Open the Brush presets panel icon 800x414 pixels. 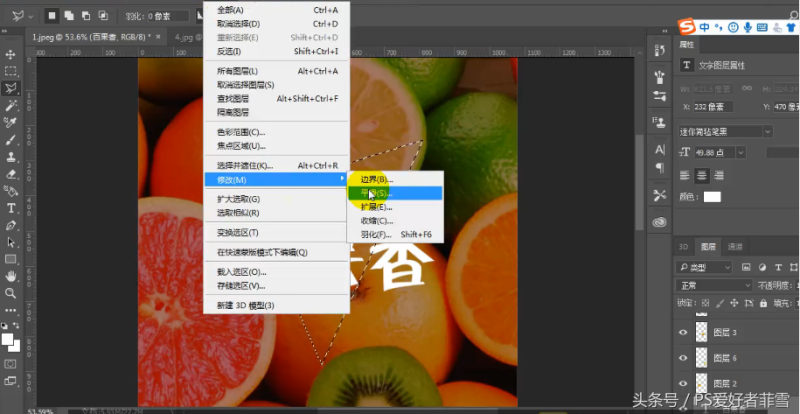pos(660,78)
